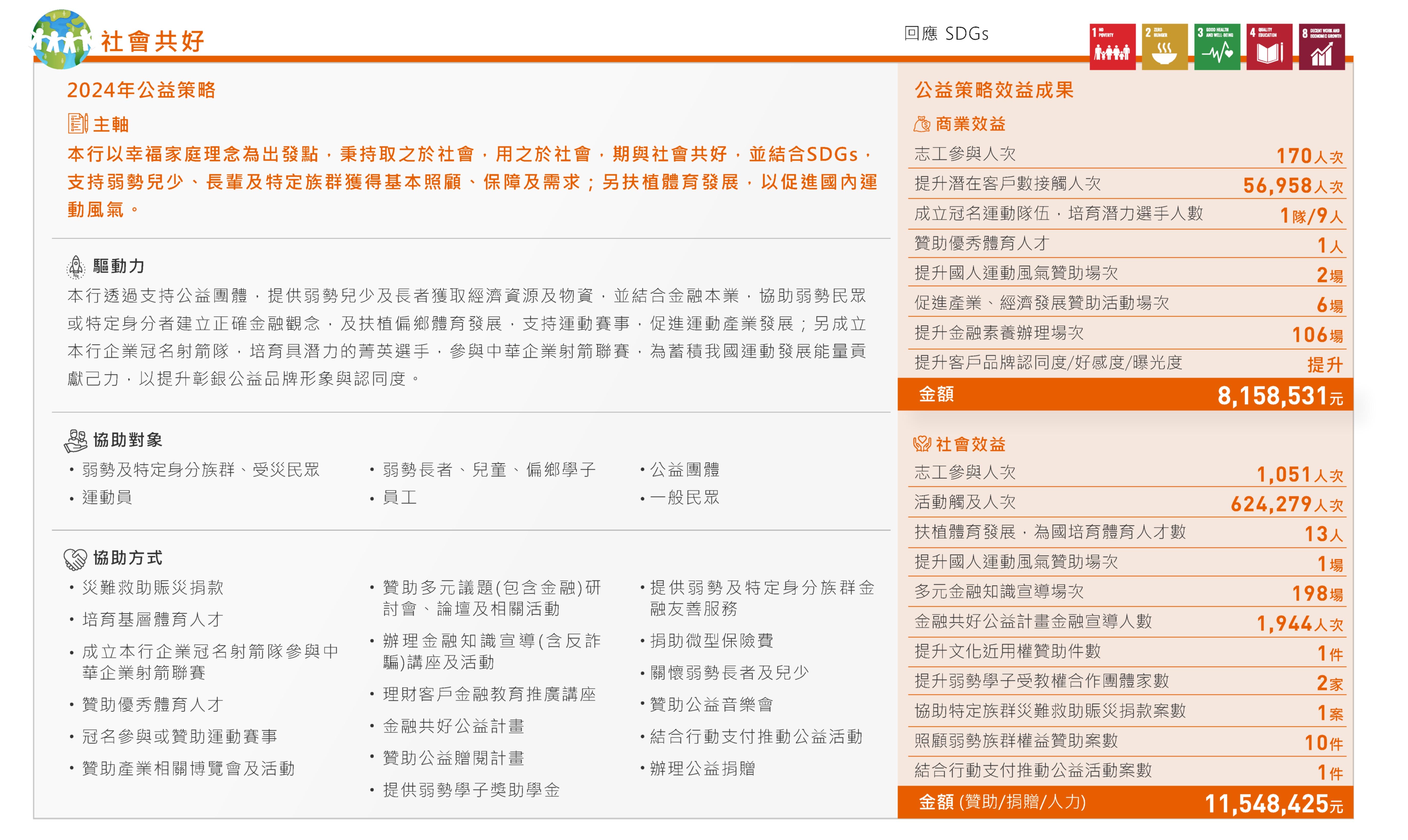Click the 170人次 volunteer value
Viewport: 1408px width, 840px height.
(1310, 155)
